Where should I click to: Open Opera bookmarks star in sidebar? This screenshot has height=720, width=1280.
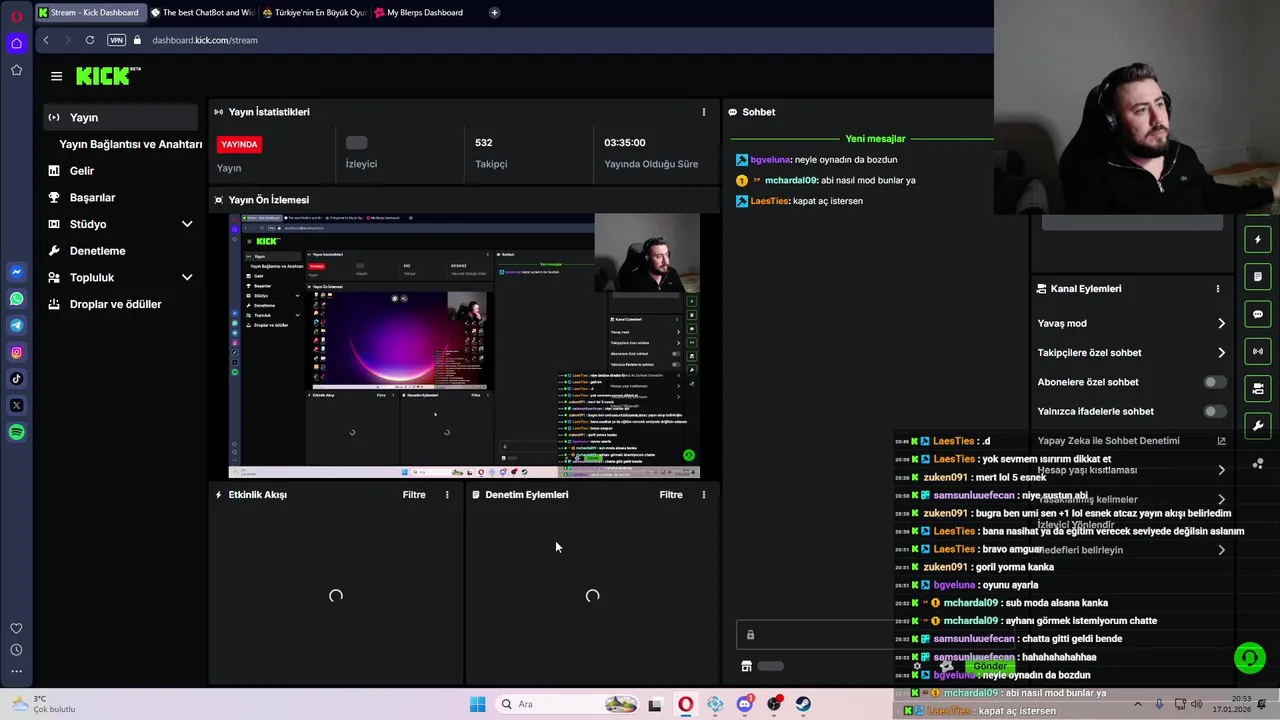[x=16, y=70]
